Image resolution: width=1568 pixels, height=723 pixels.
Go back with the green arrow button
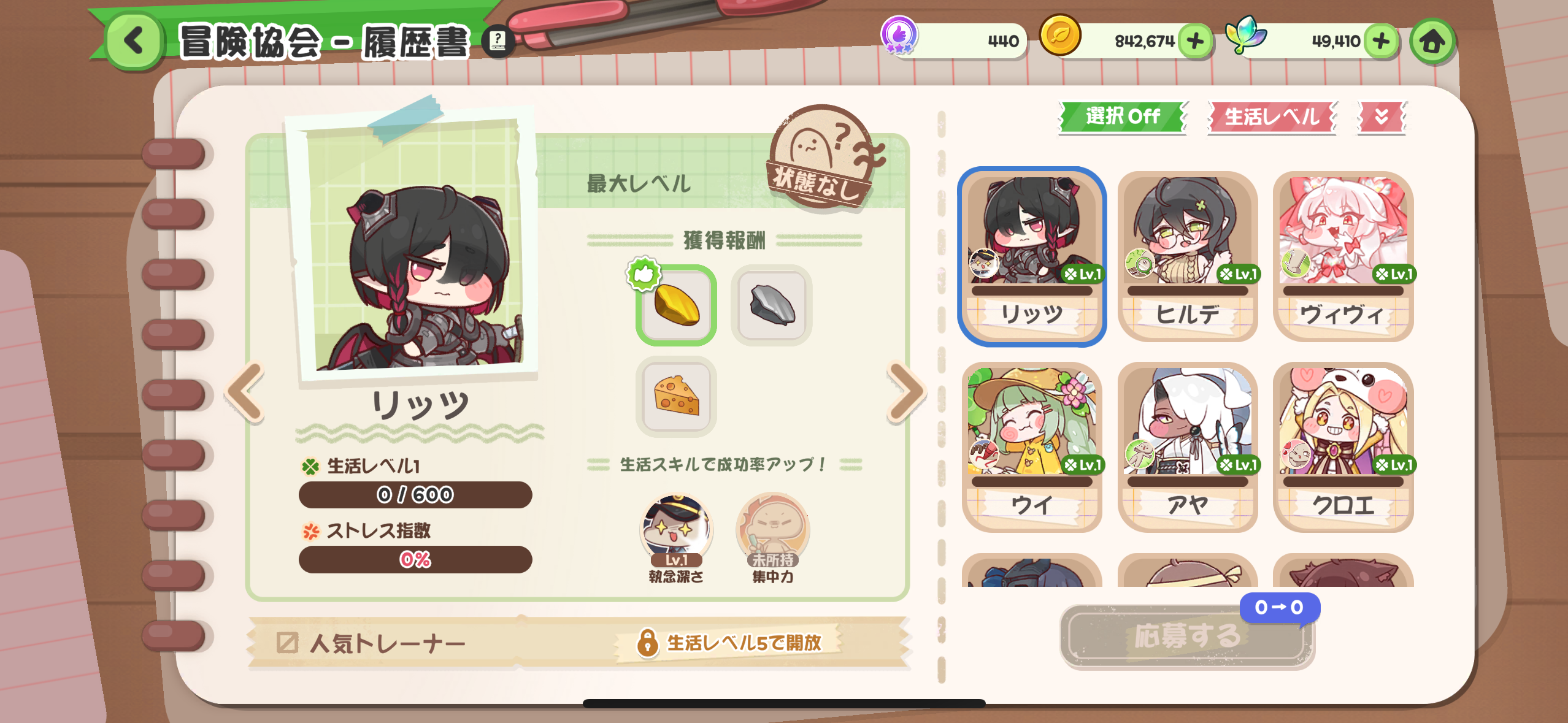(x=134, y=42)
